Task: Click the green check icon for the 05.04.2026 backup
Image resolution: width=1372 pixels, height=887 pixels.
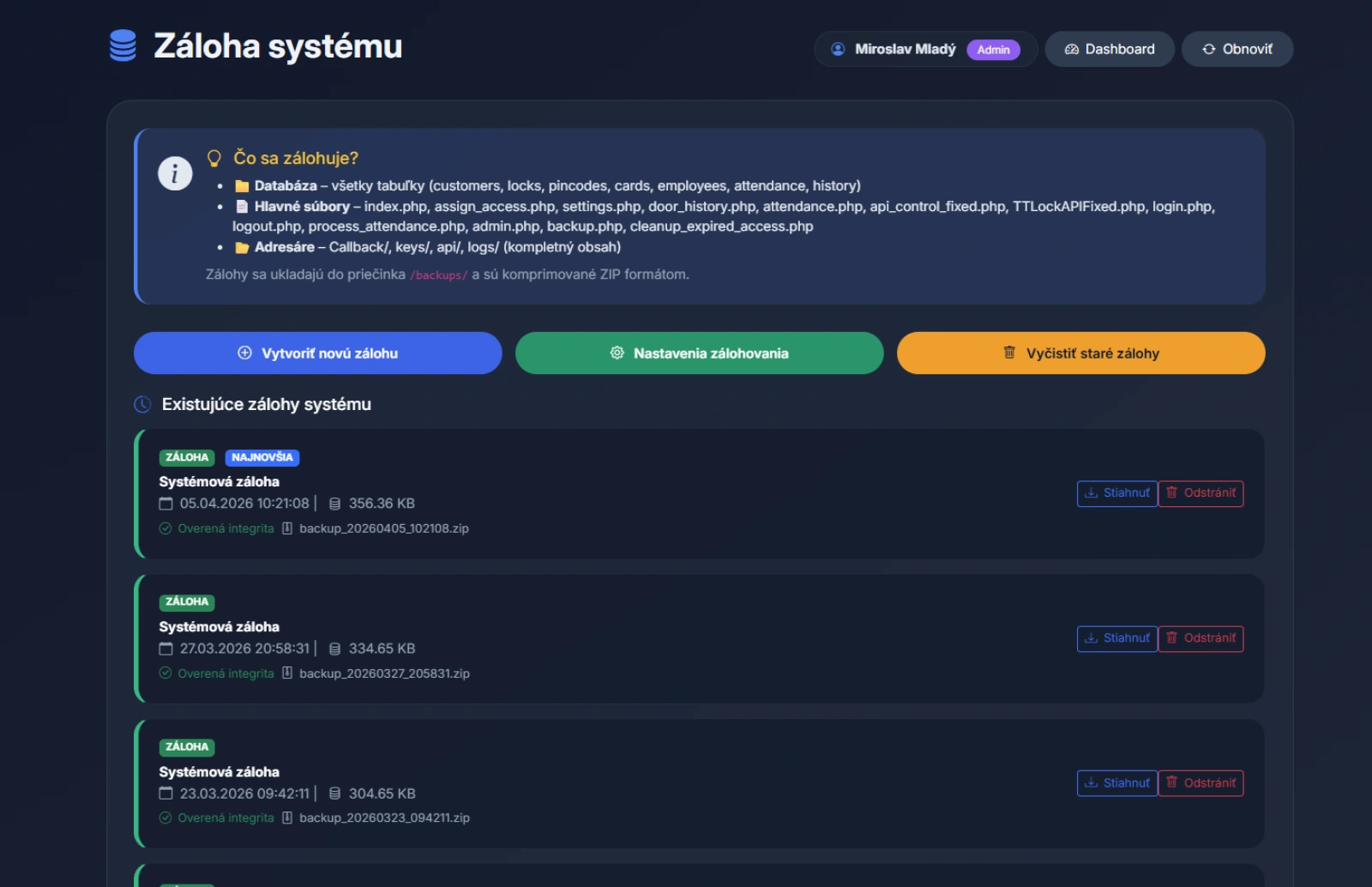Action: coord(165,528)
